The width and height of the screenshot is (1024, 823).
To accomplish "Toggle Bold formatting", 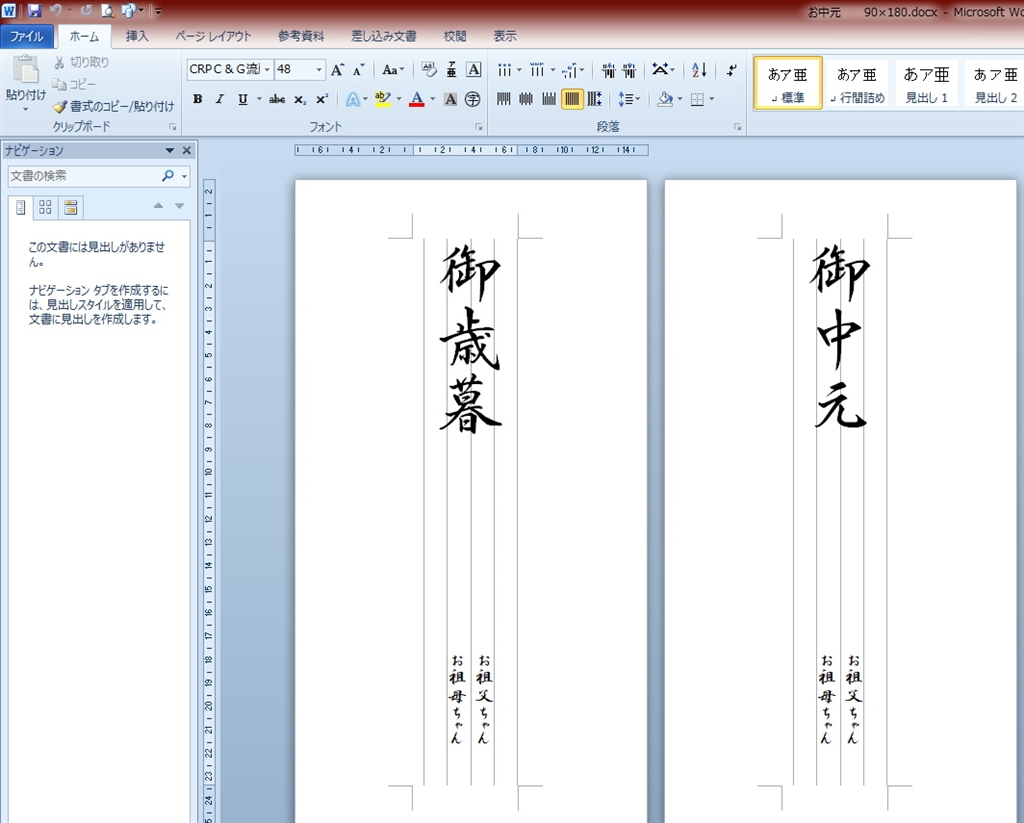I will (197, 99).
